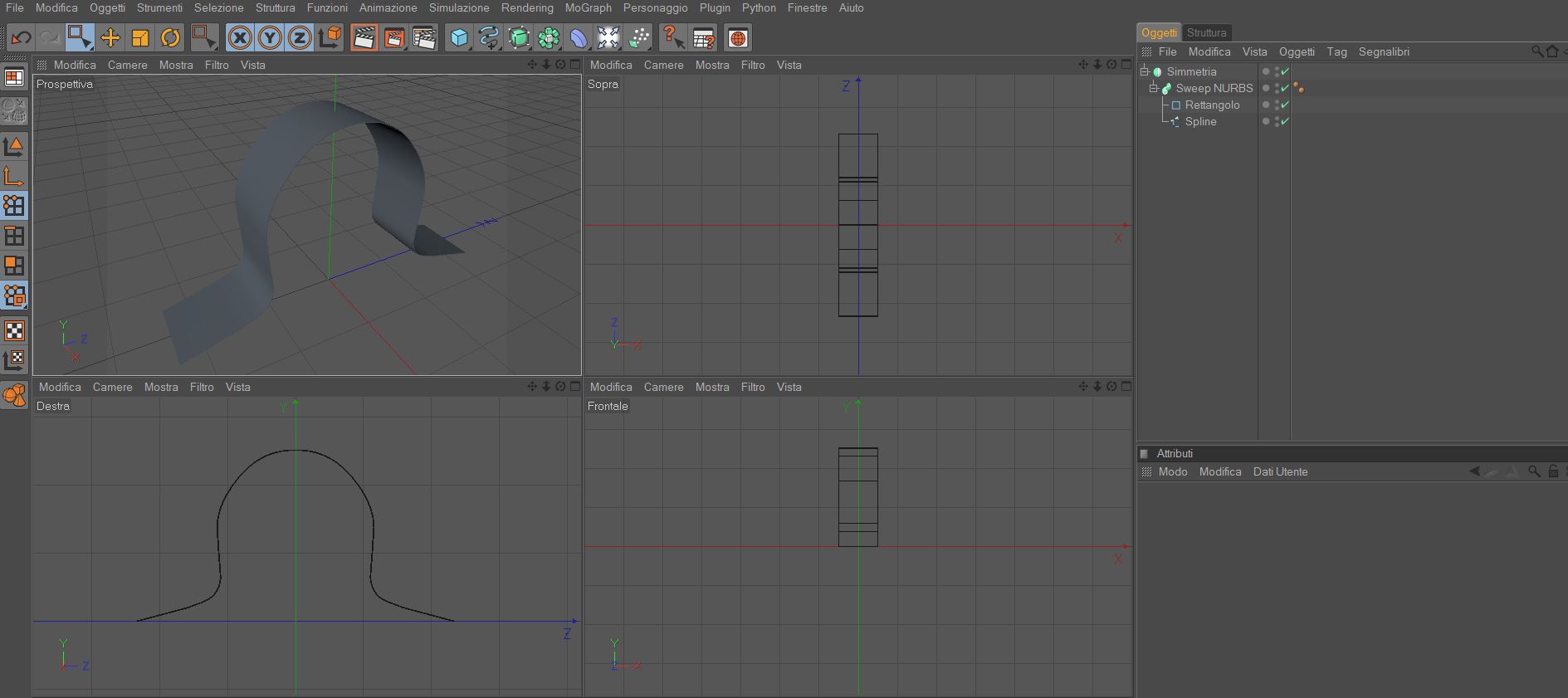This screenshot has width=1568, height=698.
Task: Switch to the Struttura tab
Action: click(1207, 32)
